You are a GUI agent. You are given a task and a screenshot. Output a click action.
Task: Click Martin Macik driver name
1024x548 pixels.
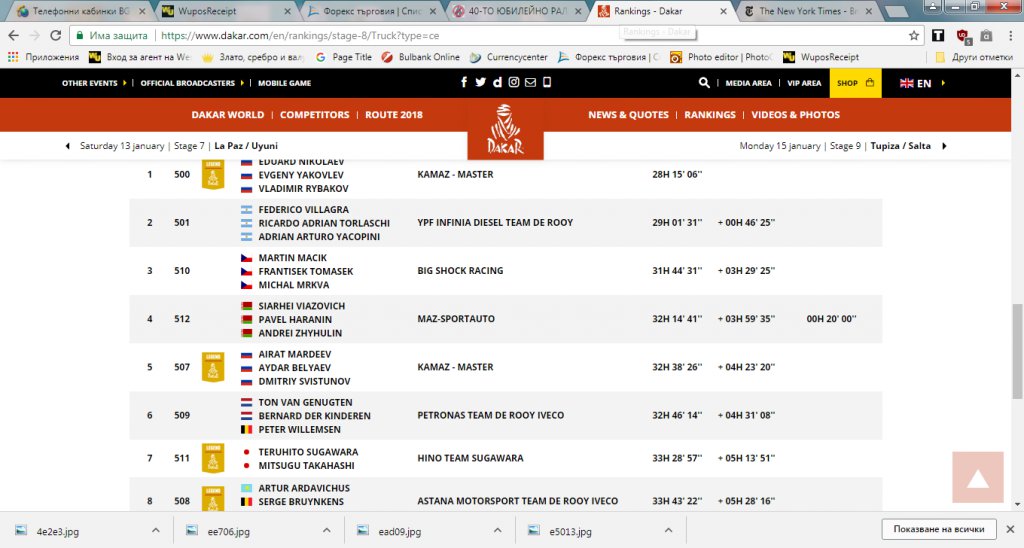point(293,258)
